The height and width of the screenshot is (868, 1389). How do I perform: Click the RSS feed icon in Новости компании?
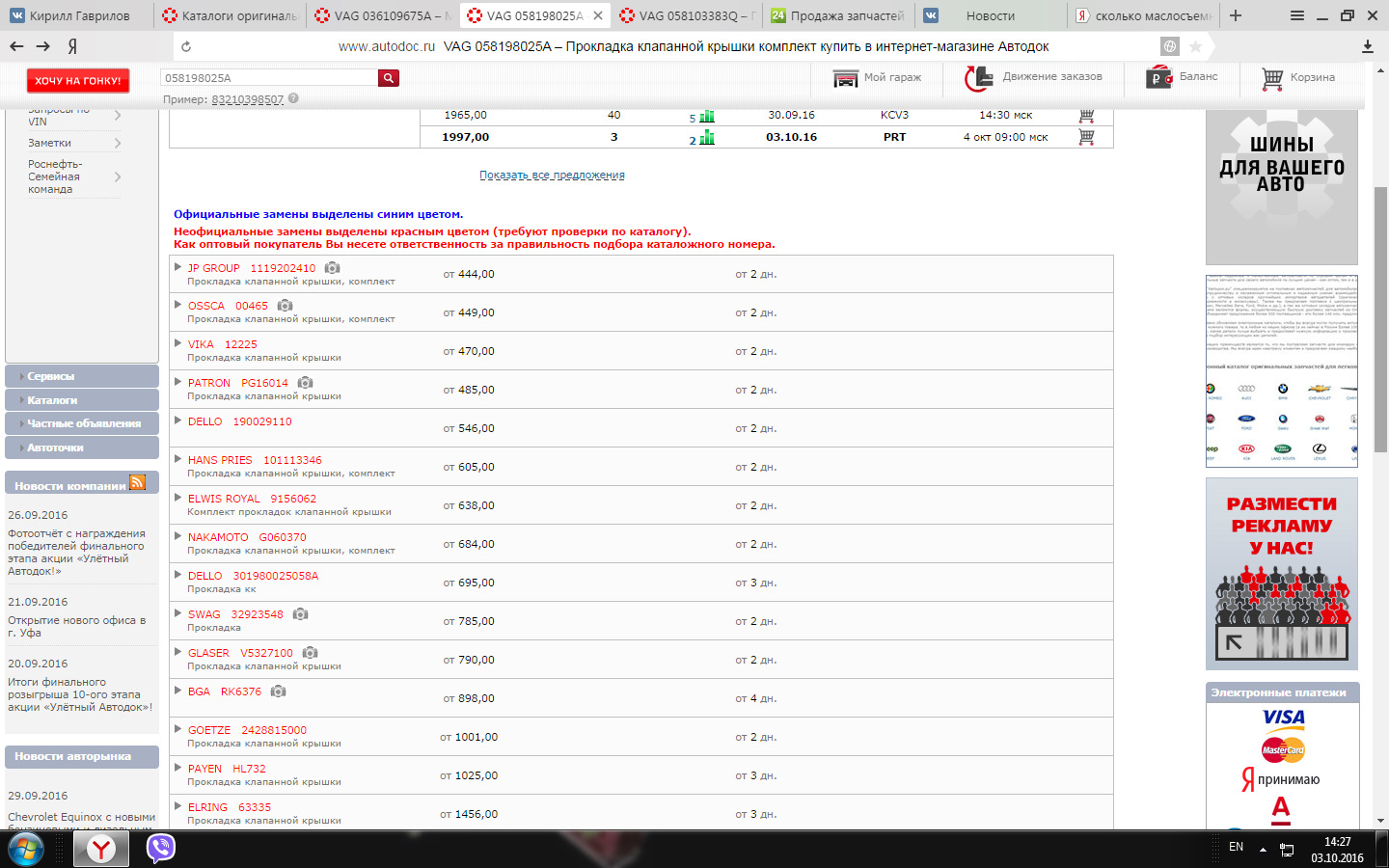pyautogui.click(x=137, y=482)
